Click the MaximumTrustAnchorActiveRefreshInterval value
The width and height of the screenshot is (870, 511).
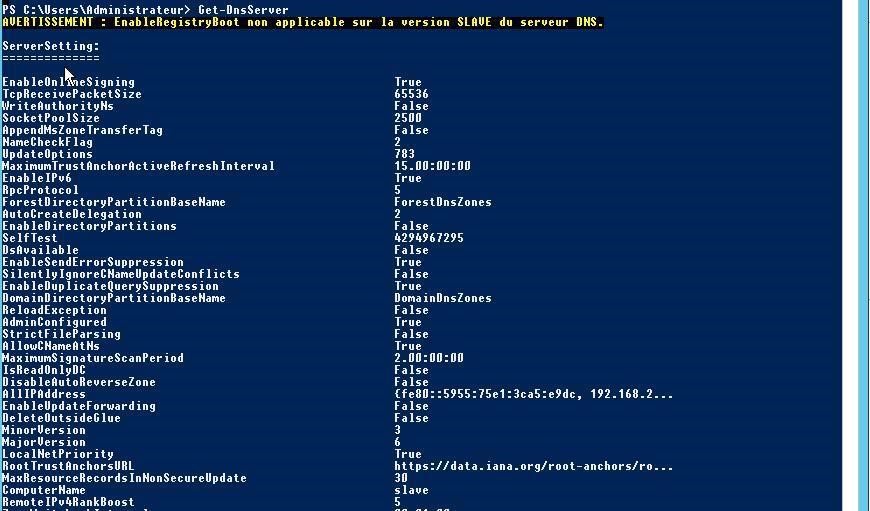tap(432, 166)
